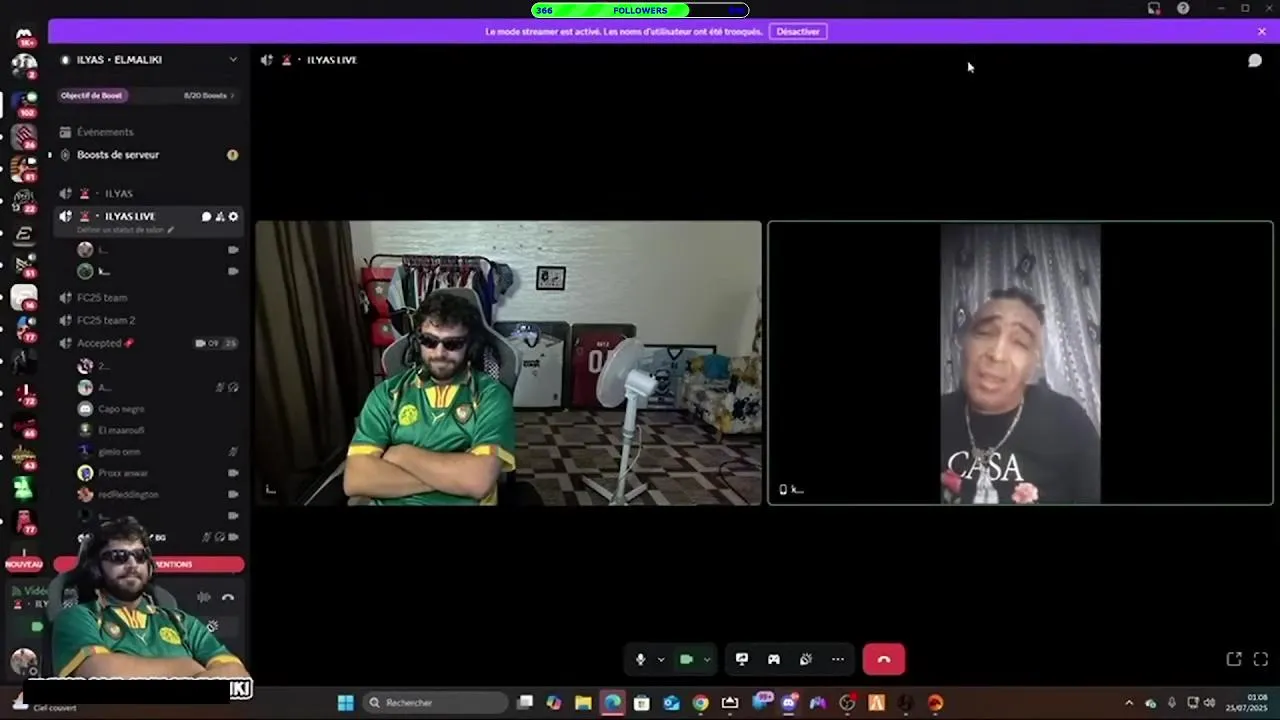The width and height of the screenshot is (1280, 720).
Task: Open Windows Start menu
Action: [x=345, y=703]
